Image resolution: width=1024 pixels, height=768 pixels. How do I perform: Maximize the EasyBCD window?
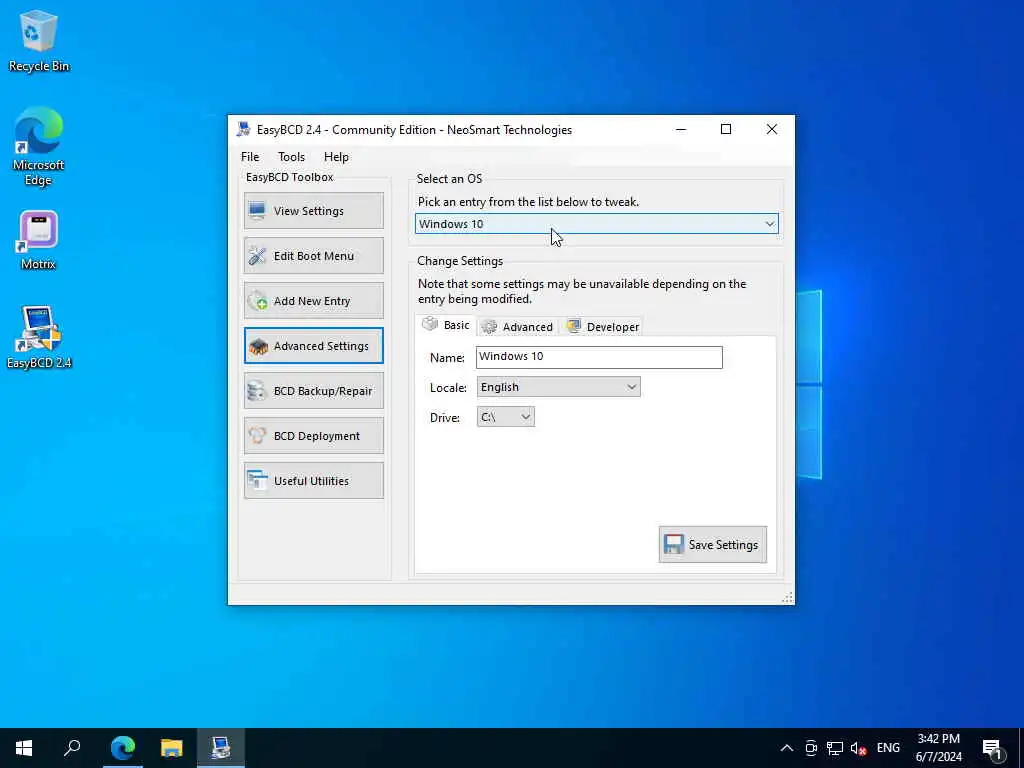click(x=726, y=129)
